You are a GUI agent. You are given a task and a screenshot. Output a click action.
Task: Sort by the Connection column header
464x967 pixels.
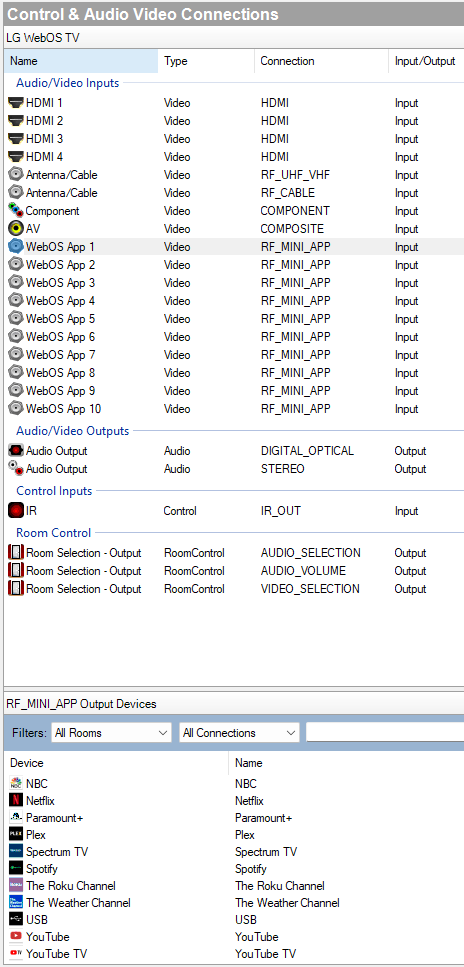(x=321, y=61)
